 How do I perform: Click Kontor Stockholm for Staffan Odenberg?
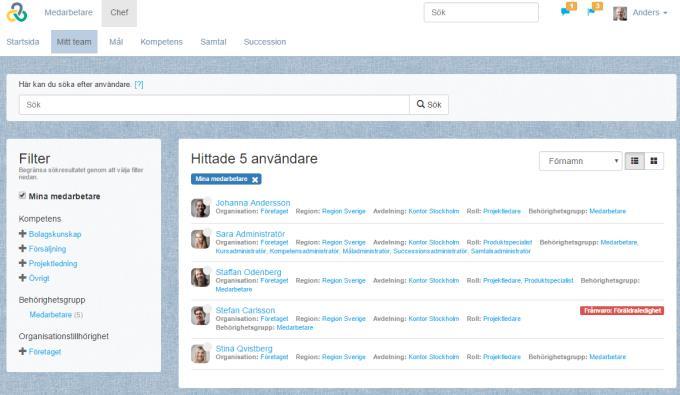click(434, 281)
